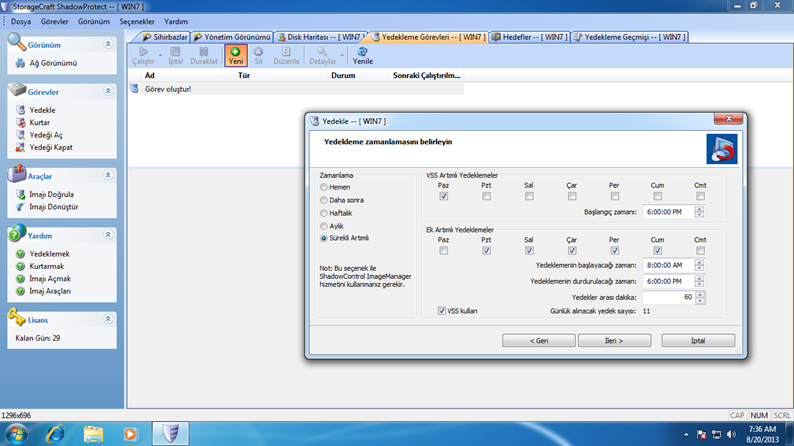Screen dimensions: 794x446
Task: Switch to the Sihirbazlar tab
Action: (165, 37)
